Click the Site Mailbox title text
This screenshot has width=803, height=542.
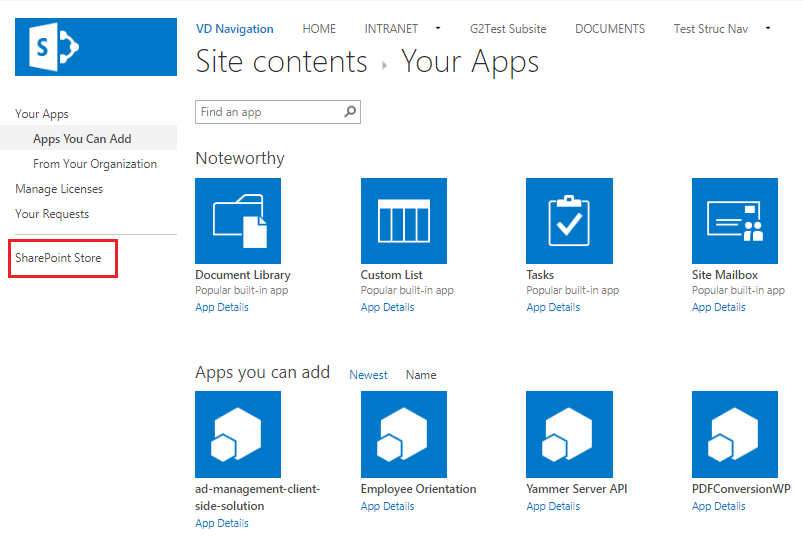725,275
